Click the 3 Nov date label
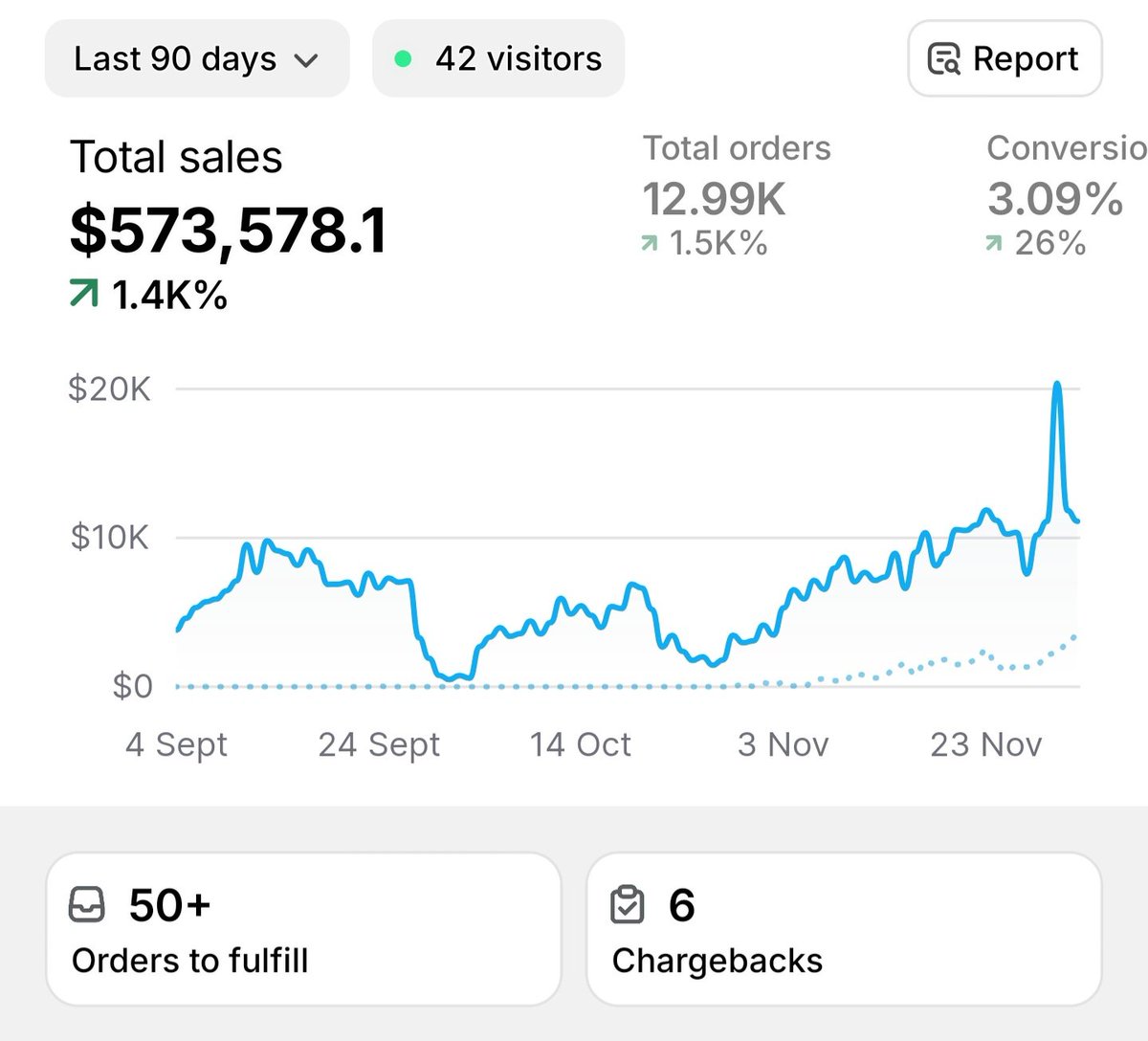 click(x=784, y=744)
